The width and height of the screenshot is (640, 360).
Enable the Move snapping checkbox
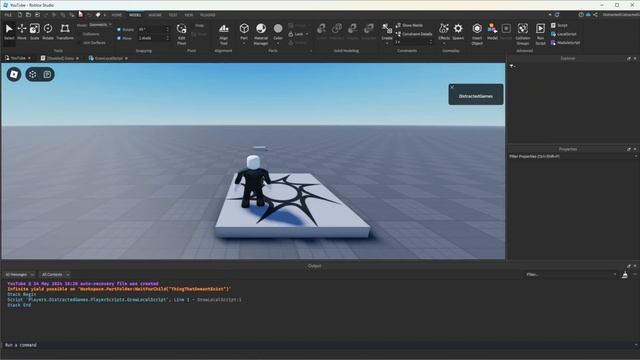119,38
